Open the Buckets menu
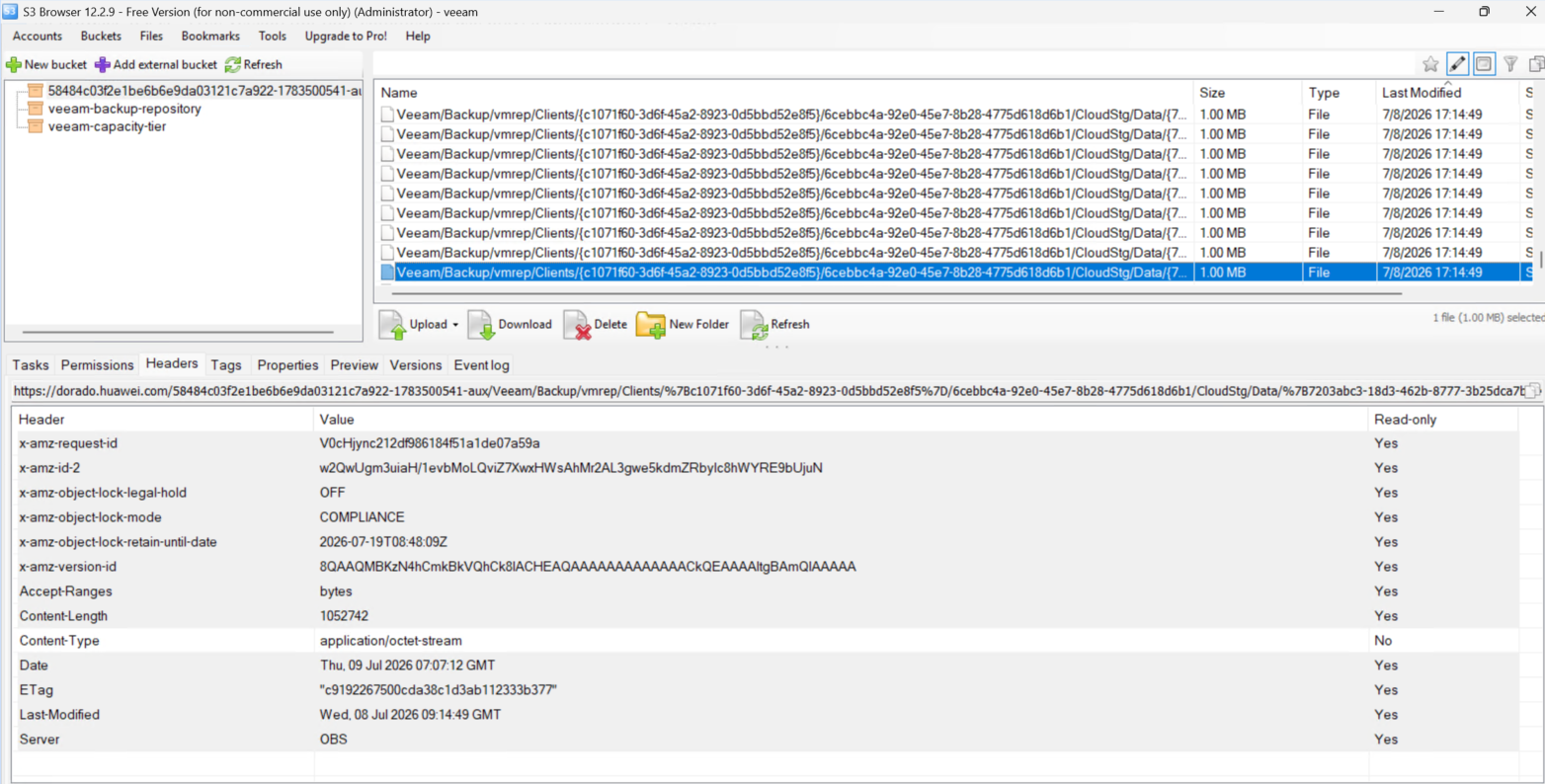Viewport: 1545px width, 784px height. point(101,37)
